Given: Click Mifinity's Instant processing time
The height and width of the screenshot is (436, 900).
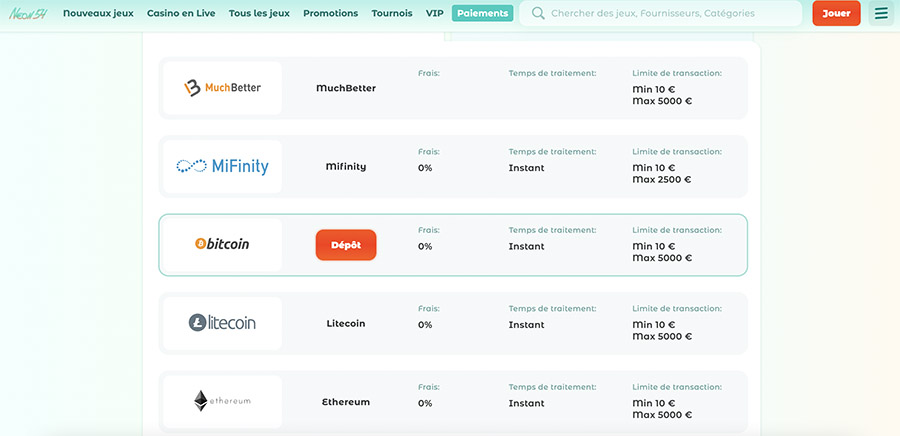Looking at the screenshot, I should pos(526,168).
